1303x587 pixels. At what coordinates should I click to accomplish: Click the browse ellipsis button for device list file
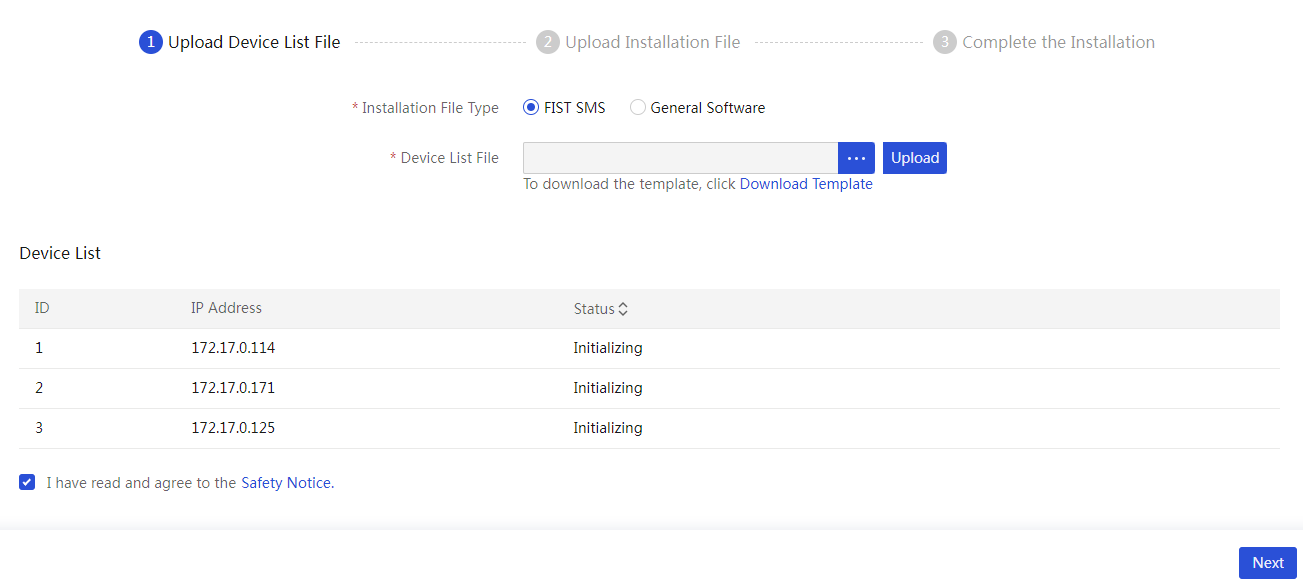click(x=856, y=158)
